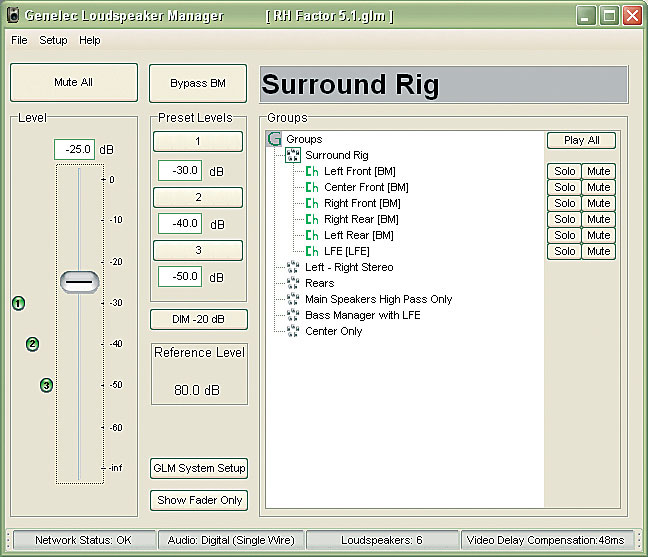Mute the LFE channel

click(598, 251)
